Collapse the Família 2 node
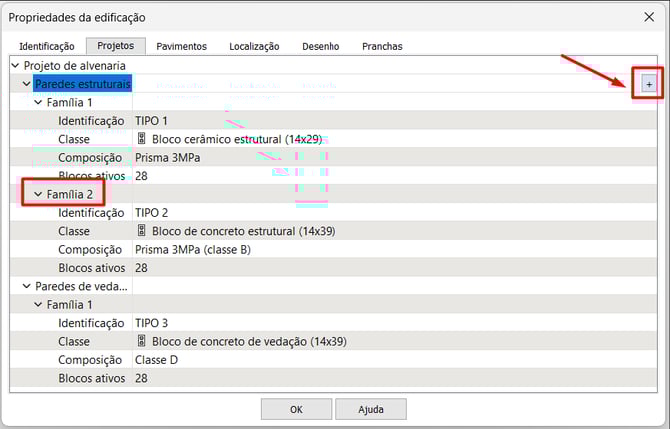 click(39, 194)
